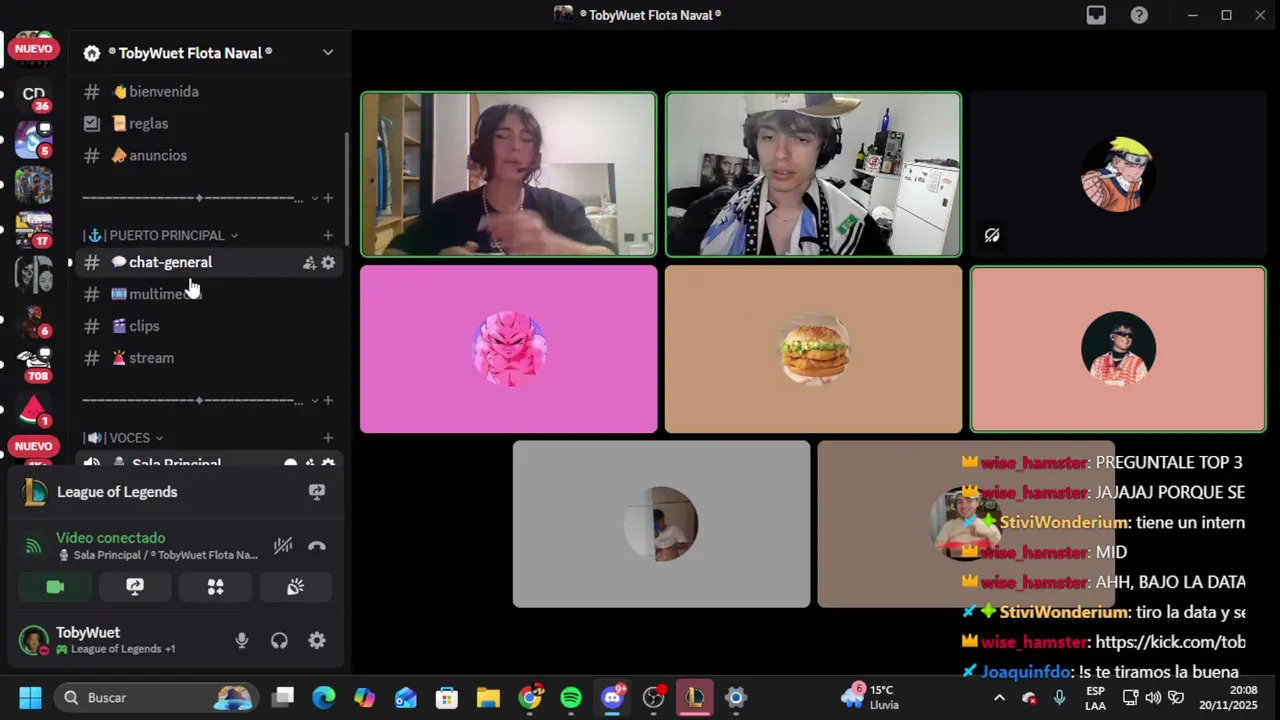Share your screen from voice panel

[135, 587]
